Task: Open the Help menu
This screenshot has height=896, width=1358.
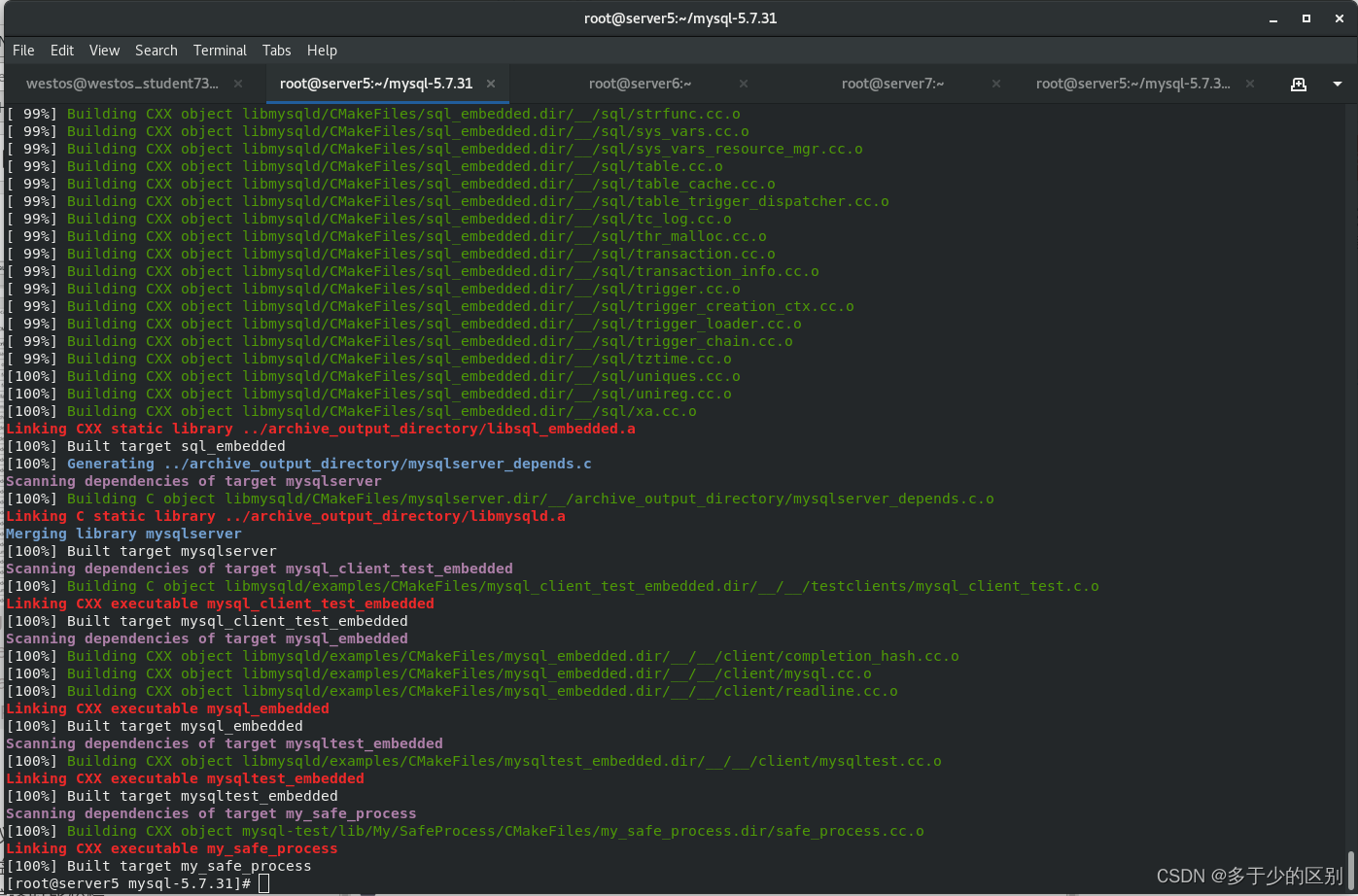Action: click(322, 51)
